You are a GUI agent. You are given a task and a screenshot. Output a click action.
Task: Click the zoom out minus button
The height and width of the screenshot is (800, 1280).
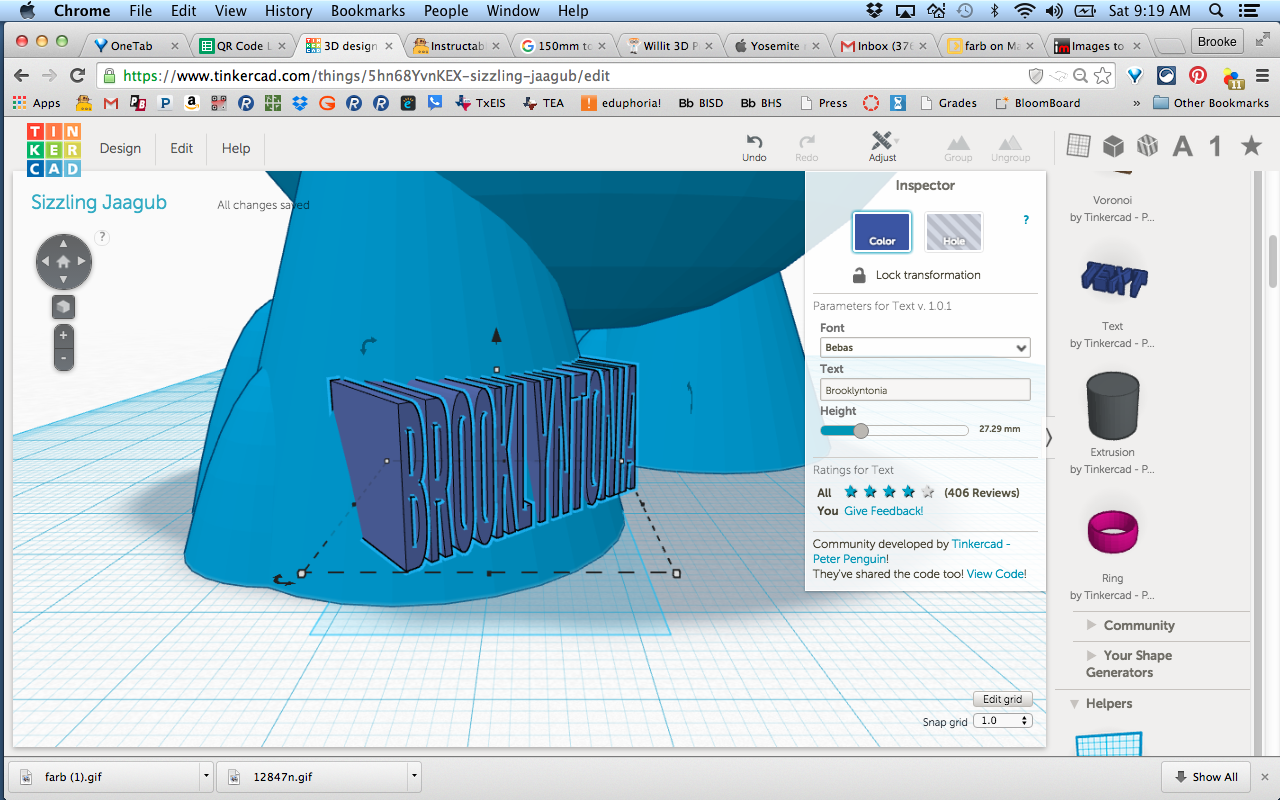(x=64, y=358)
